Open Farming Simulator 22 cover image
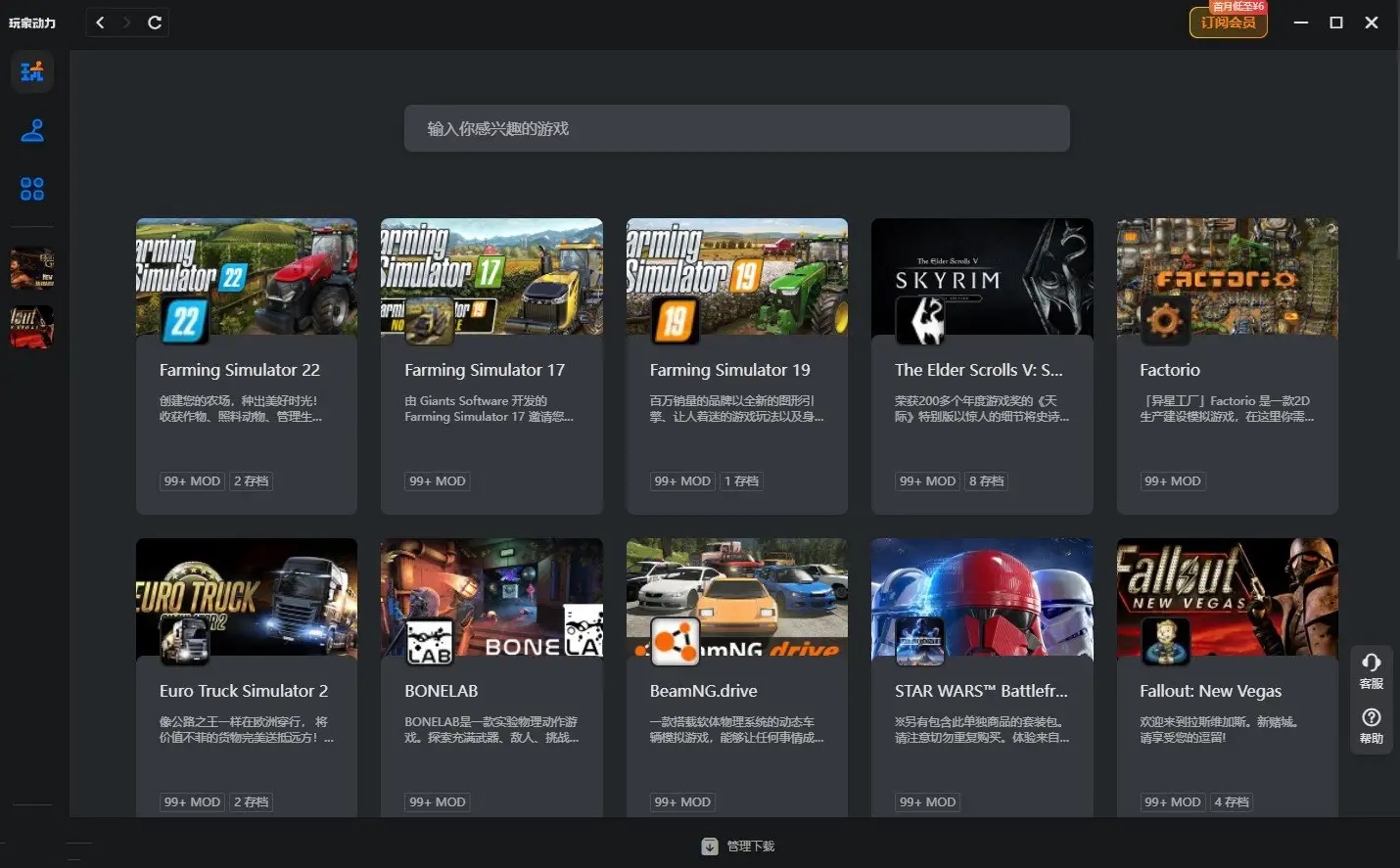The height and width of the screenshot is (868, 1400). 247,277
